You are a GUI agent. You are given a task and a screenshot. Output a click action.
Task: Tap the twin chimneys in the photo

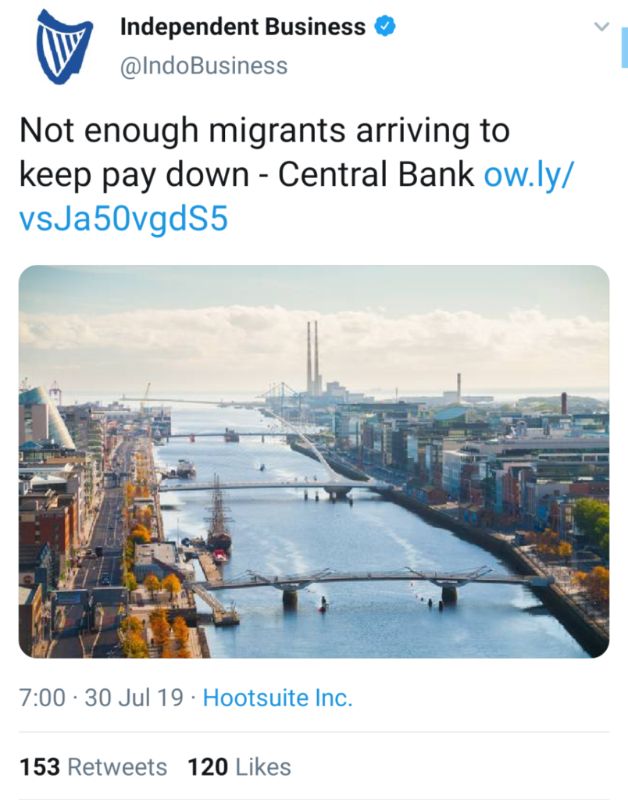point(313,357)
